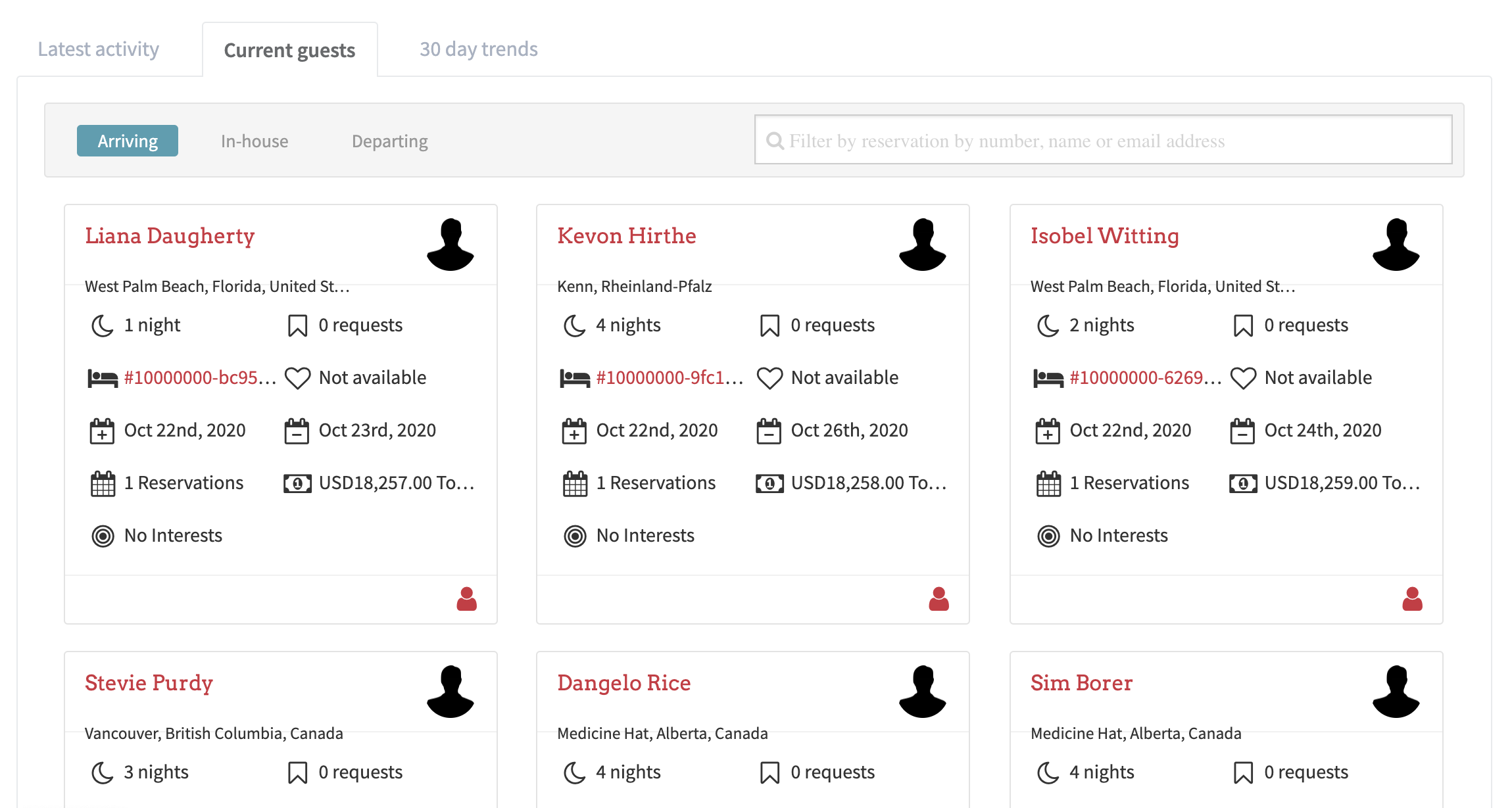Open Dangelo Rice's guest profile
Screen dimensions: 1512x808
(x=624, y=682)
